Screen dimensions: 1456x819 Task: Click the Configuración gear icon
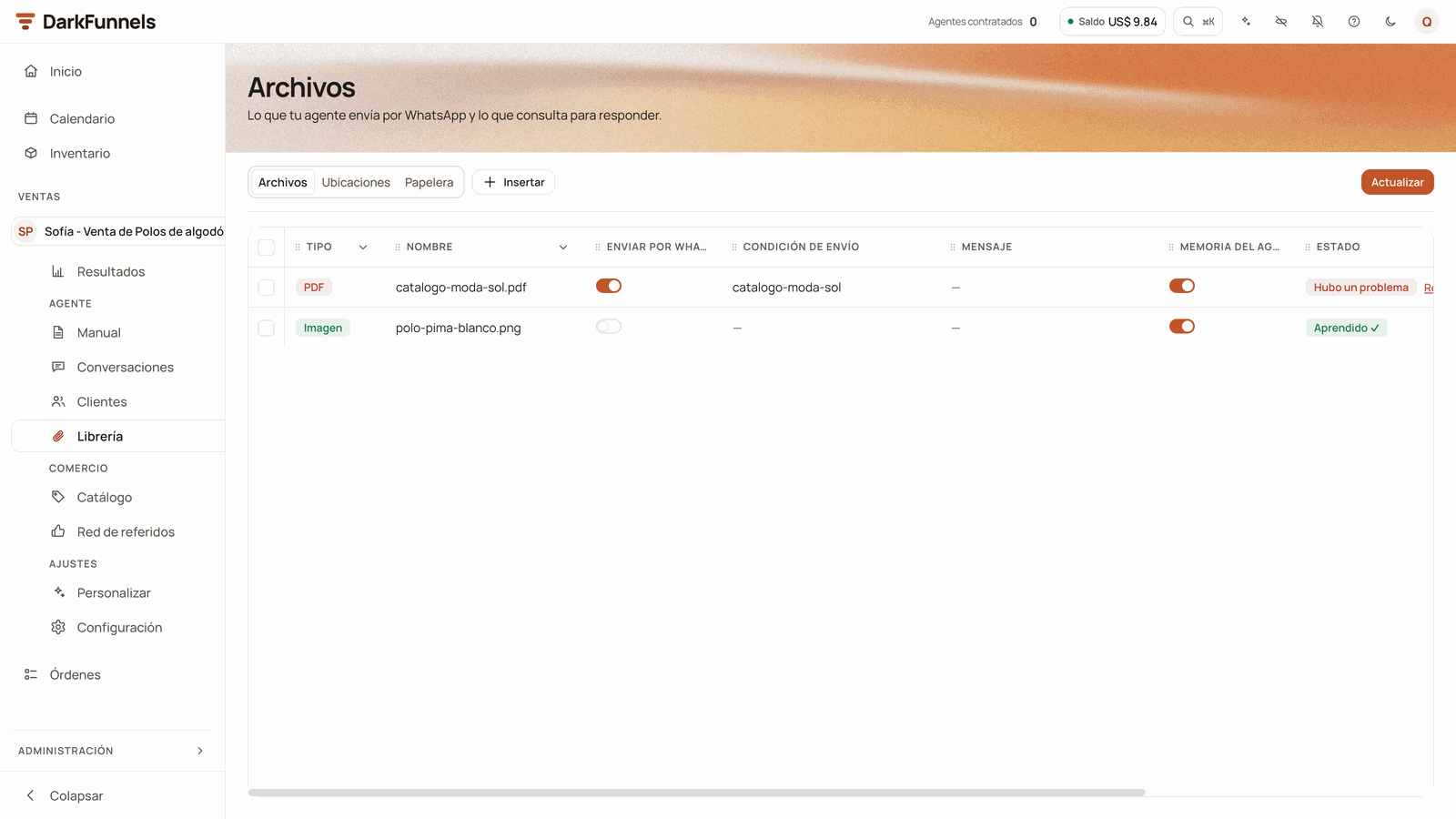58,627
